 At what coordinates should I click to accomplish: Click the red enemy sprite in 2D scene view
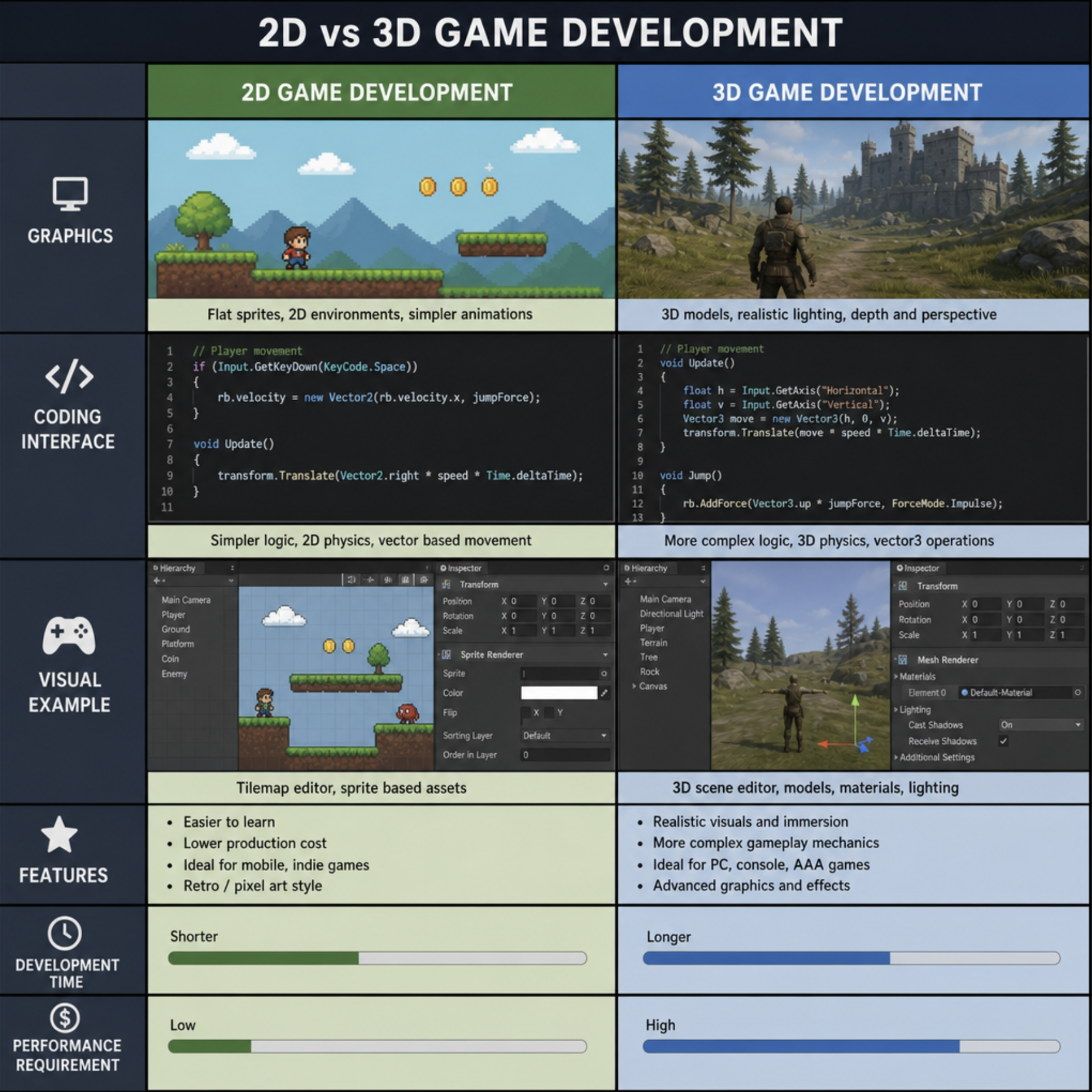click(407, 713)
